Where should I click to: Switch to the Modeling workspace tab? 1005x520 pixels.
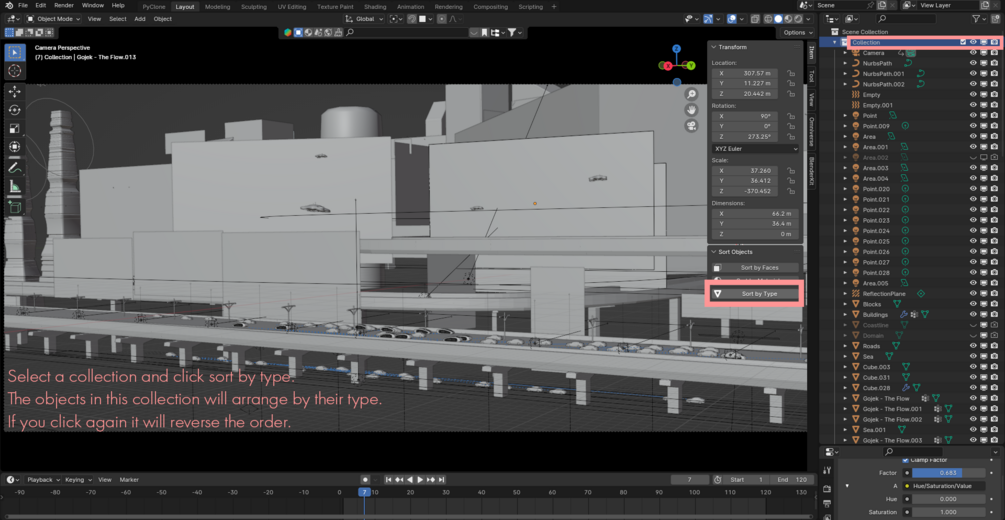tap(217, 6)
